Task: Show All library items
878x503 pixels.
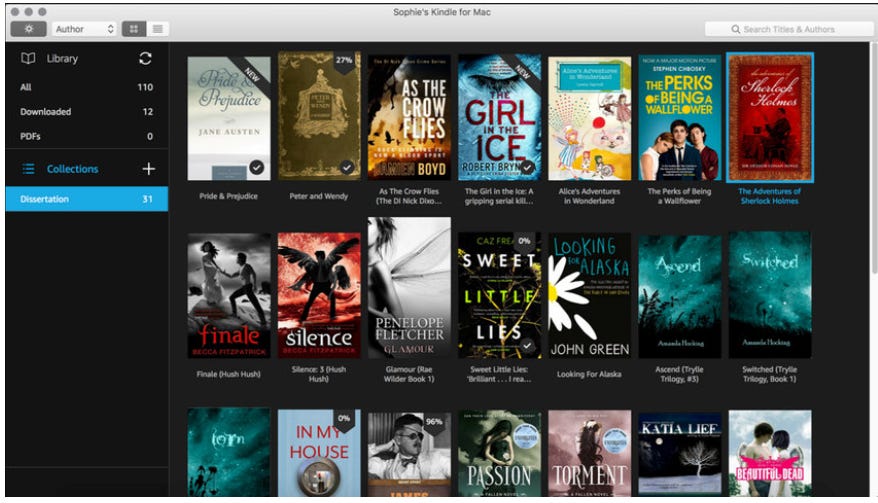Action: click(86, 87)
